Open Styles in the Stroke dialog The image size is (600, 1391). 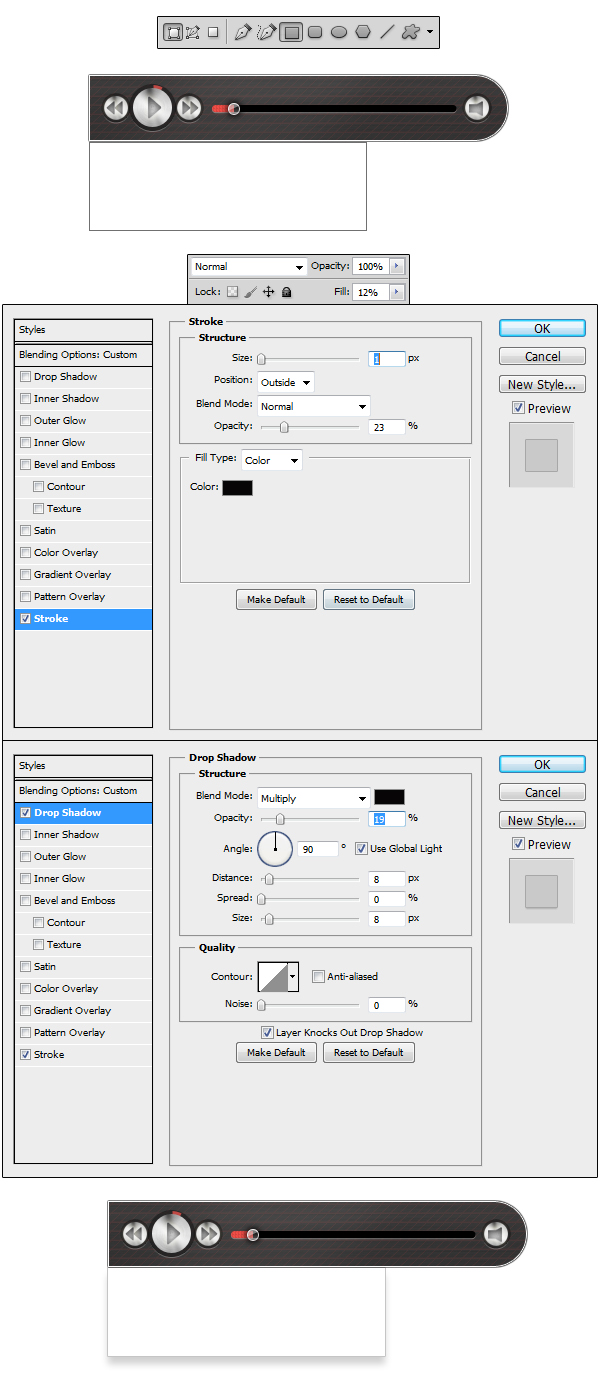pyautogui.click(x=84, y=330)
